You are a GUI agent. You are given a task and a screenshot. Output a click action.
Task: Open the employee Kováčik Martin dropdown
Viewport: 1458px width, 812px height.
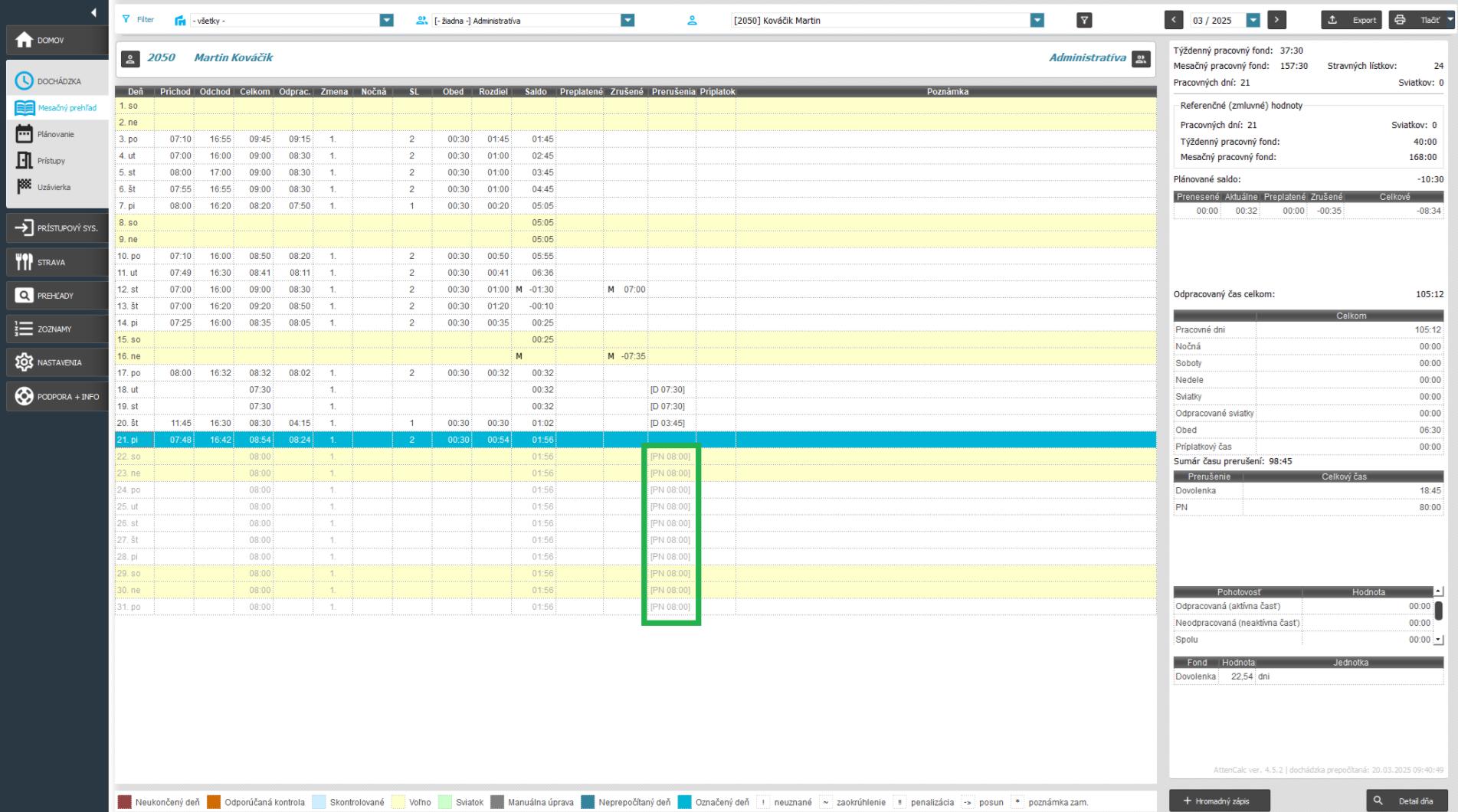(1037, 21)
